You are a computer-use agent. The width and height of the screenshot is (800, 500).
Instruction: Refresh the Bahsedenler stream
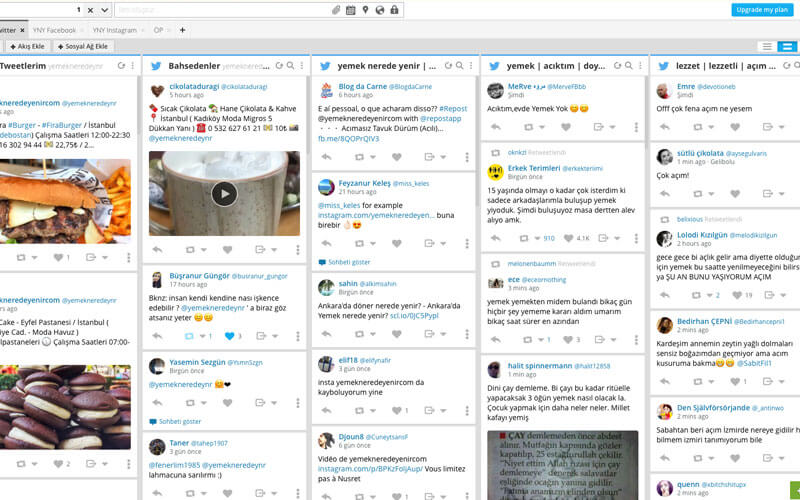[x=279, y=65]
